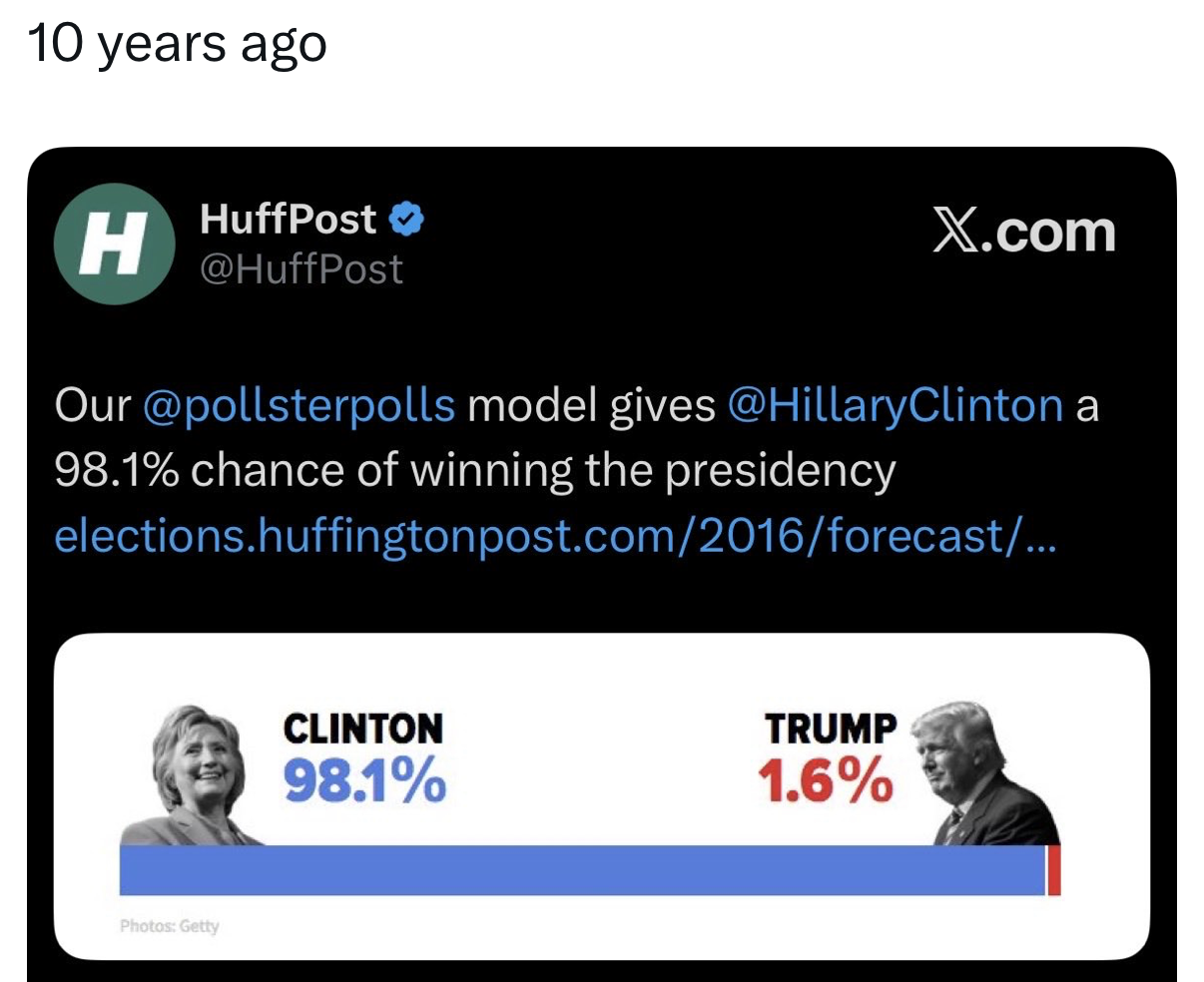This screenshot has height=982, width=1204.
Task: Click the blue verified checkmark badge
Action: (x=406, y=219)
